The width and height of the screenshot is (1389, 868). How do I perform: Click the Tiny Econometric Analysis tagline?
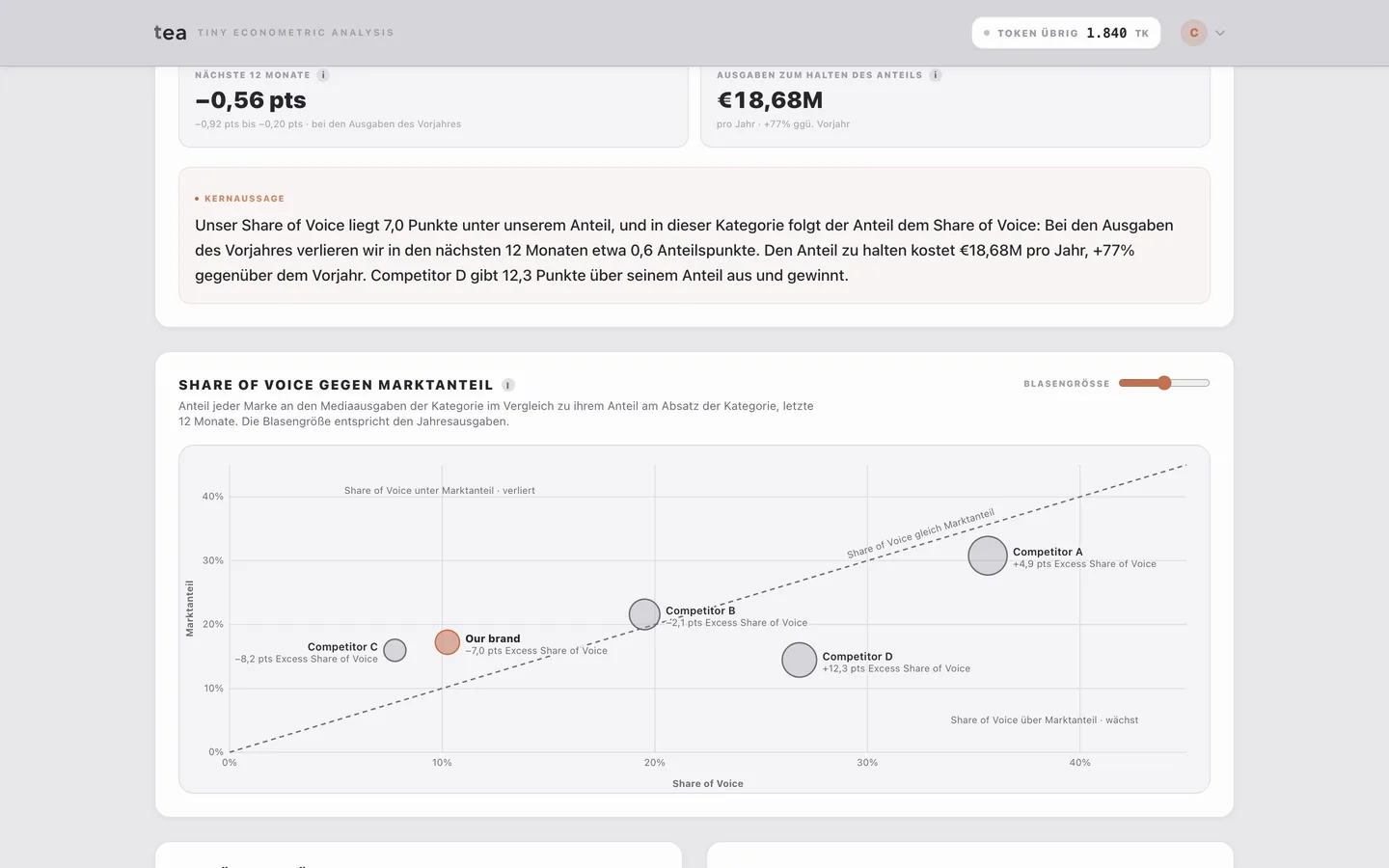tap(295, 33)
